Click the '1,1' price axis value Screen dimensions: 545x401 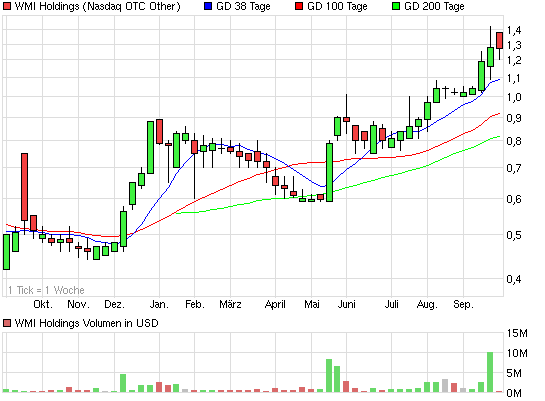coord(514,79)
